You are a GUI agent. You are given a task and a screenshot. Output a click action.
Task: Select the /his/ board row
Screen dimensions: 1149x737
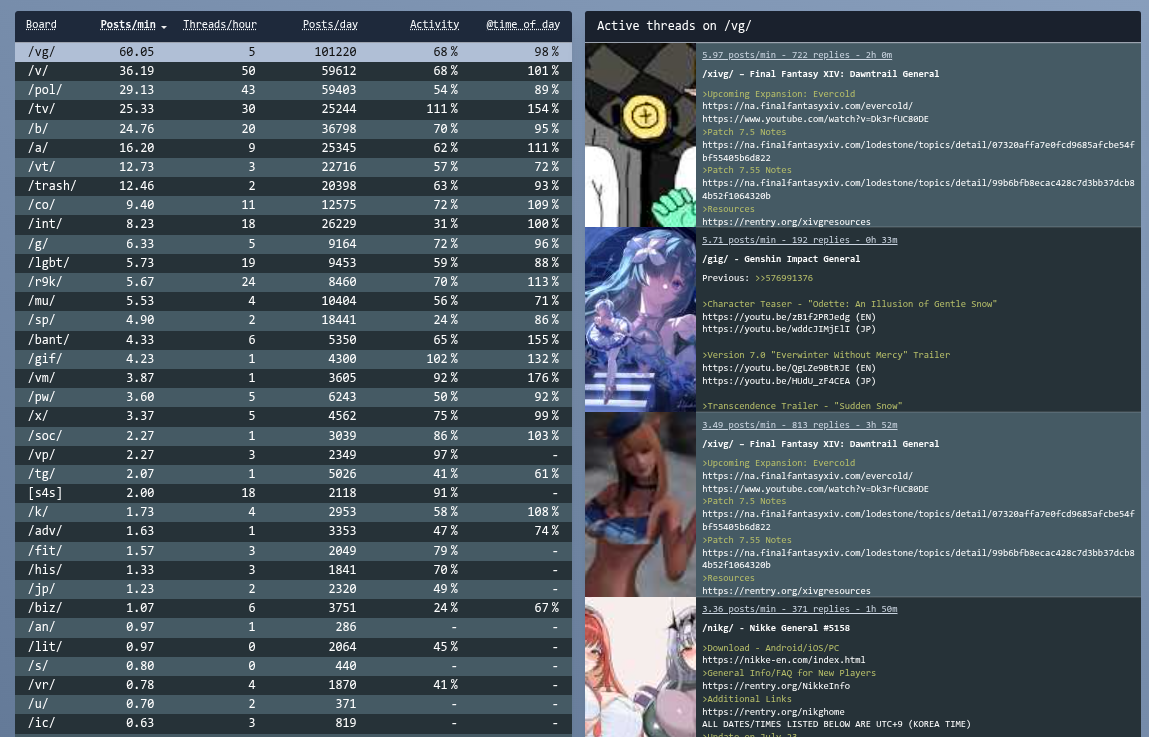coord(293,569)
